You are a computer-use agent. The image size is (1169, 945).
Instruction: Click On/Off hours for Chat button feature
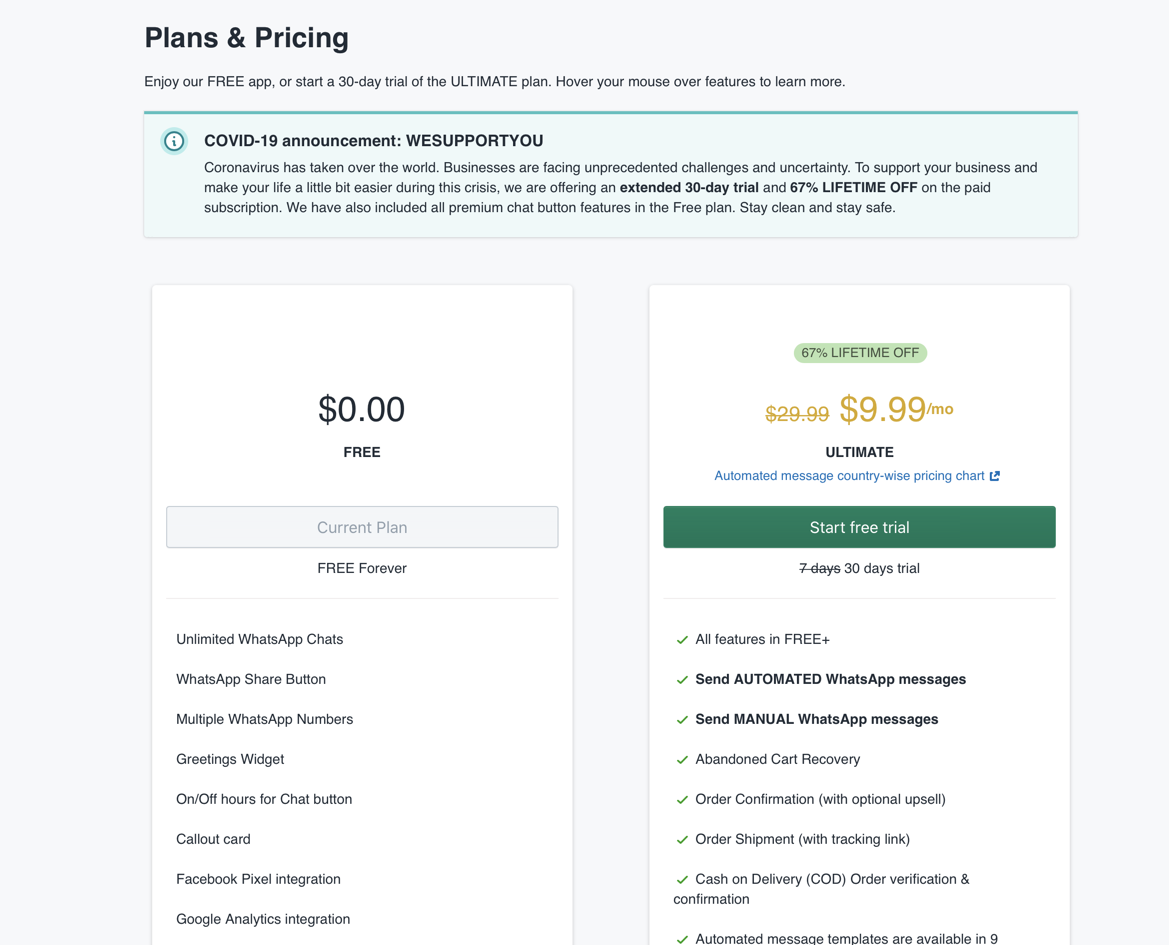tap(264, 799)
